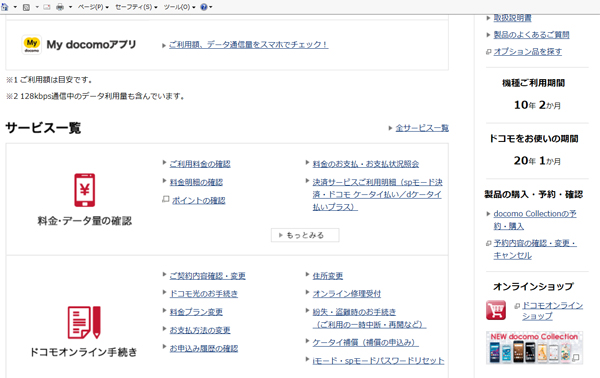The width and height of the screenshot is (600, 378).
Task: Open ケータイ補償（補償の申込み）link
Action: (365, 342)
